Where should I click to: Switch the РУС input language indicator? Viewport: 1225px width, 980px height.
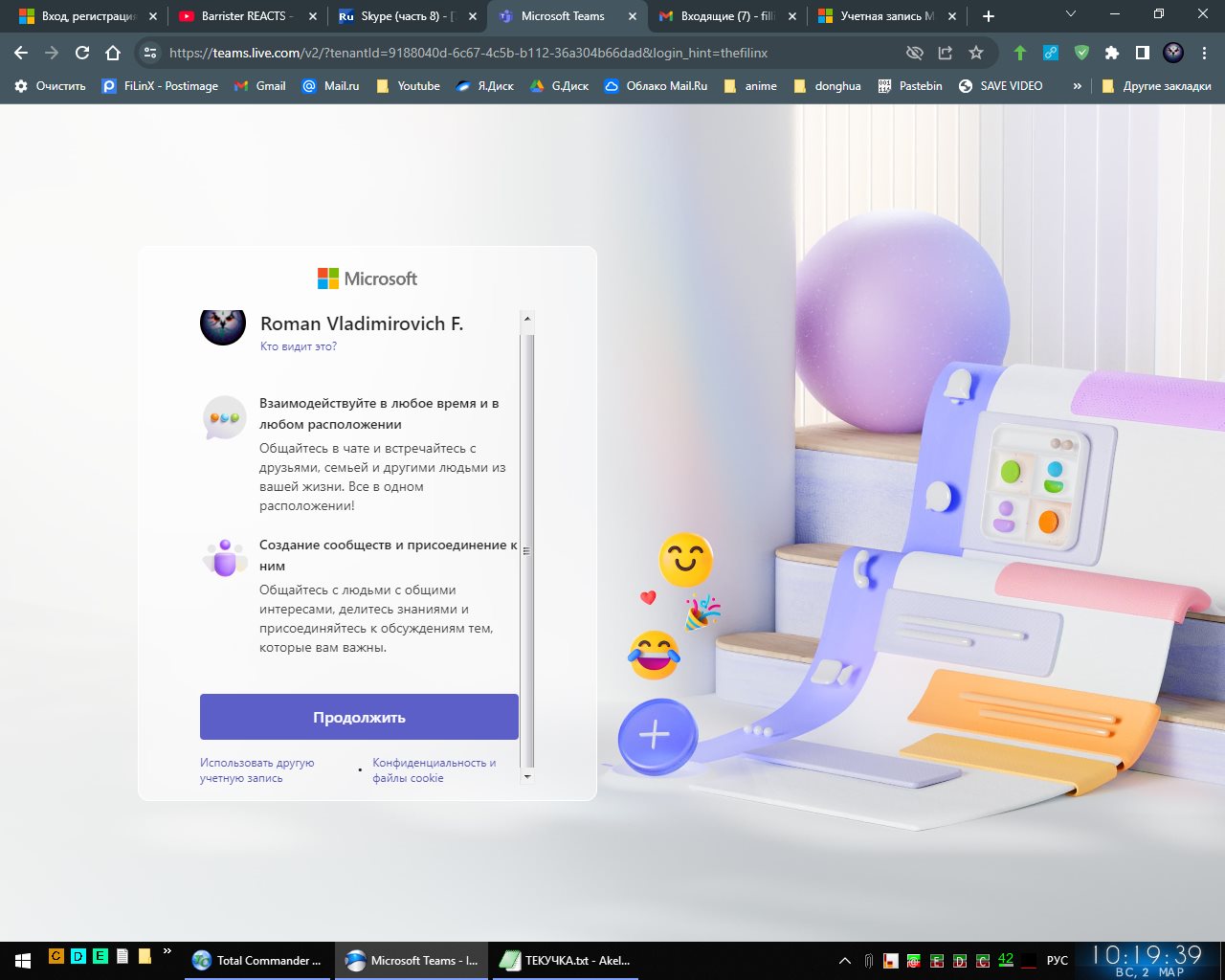pyautogui.click(x=1058, y=960)
